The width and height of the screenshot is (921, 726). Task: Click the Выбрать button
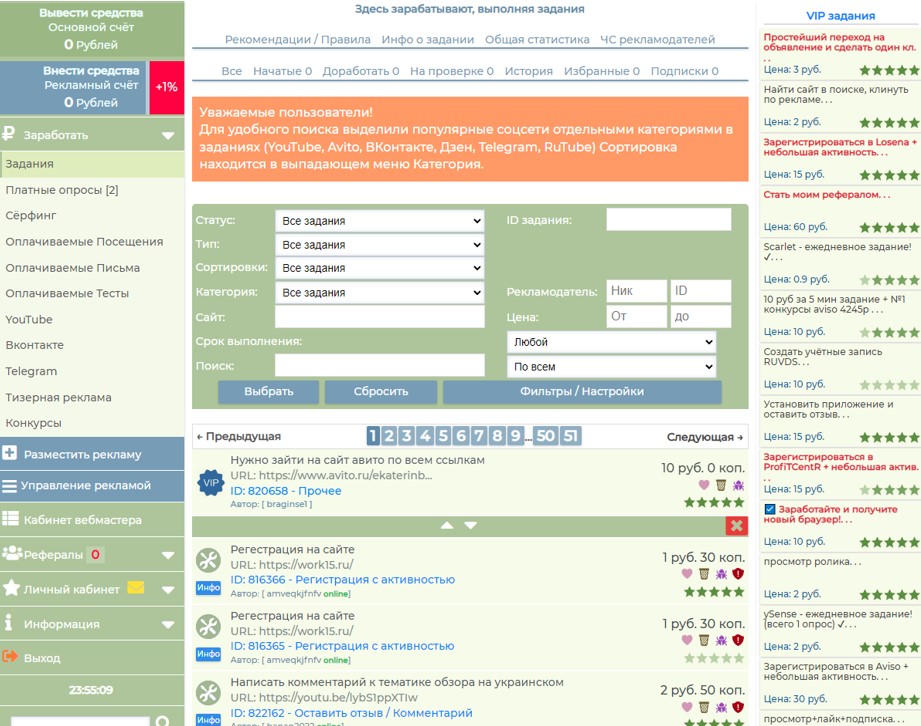[x=268, y=392]
